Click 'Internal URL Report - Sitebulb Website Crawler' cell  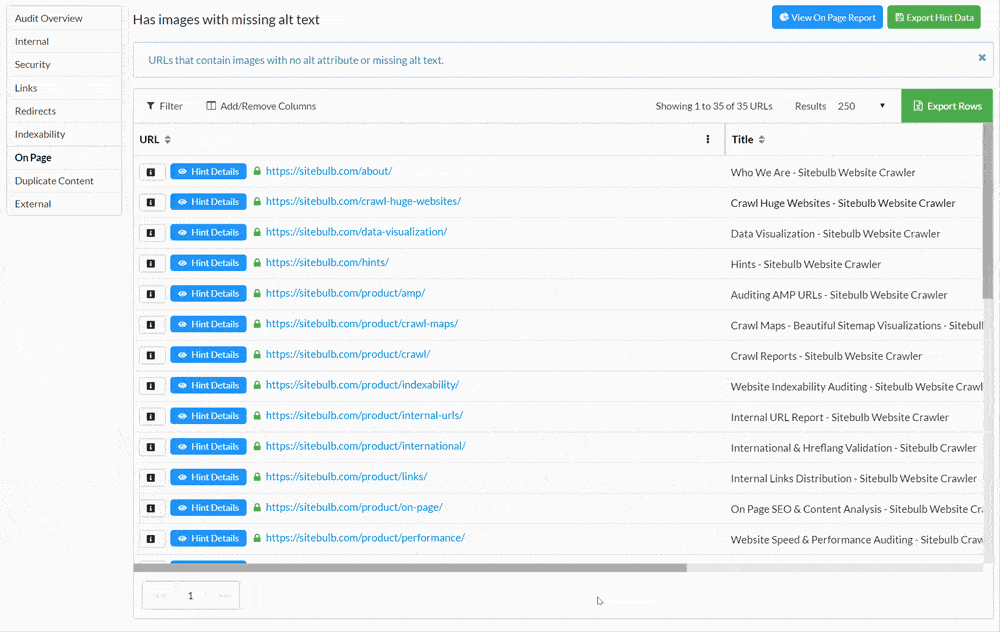point(839,417)
